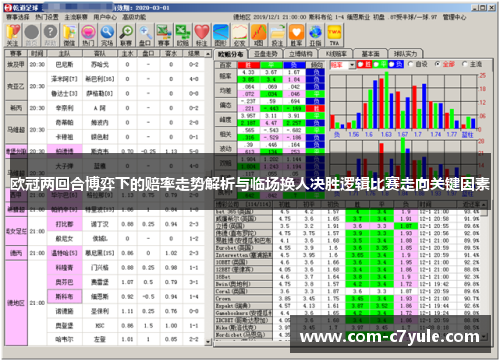Click the red 胜 header in the 百家 table
Screen dimensions: 500x362
click(248, 65)
